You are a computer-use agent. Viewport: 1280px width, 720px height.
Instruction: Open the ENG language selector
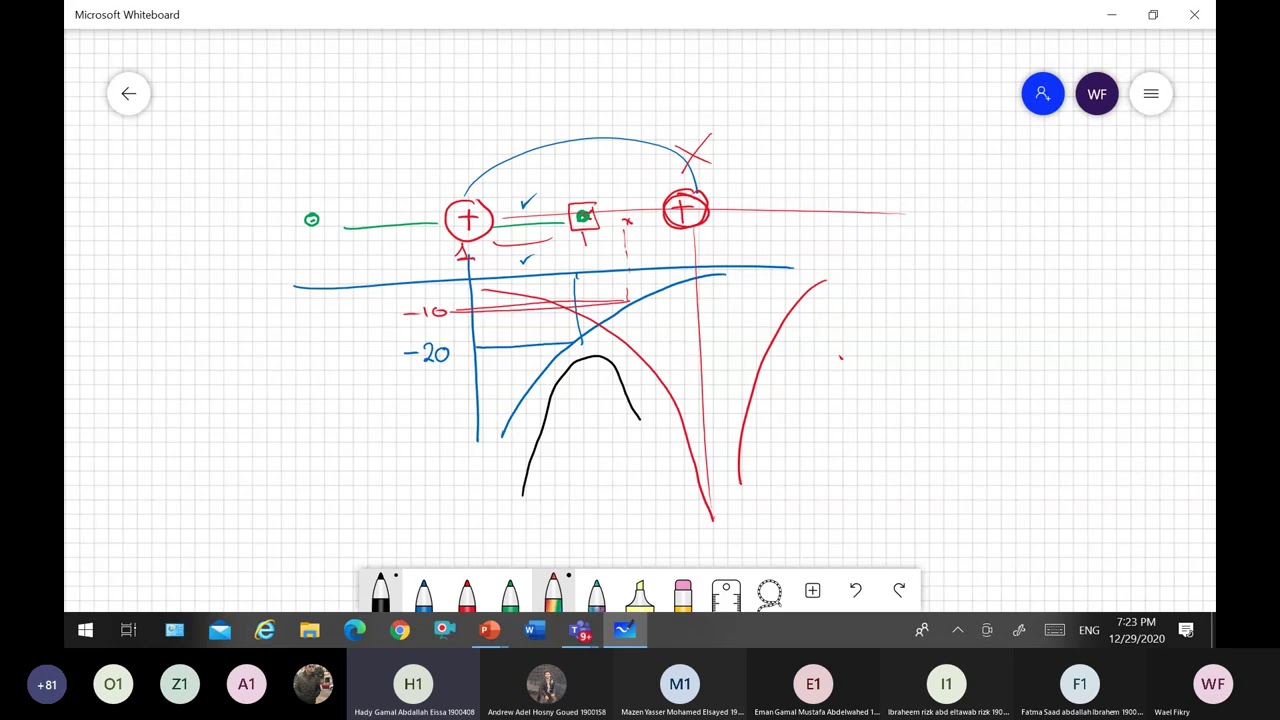click(1089, 630)
